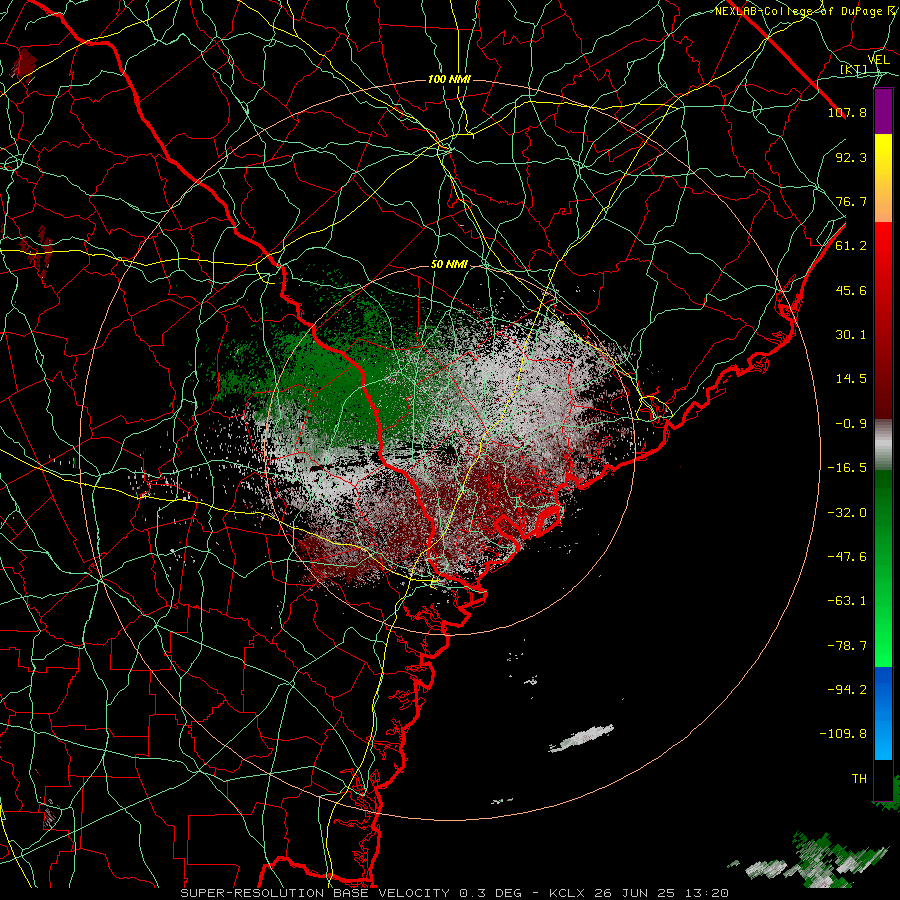Click the purple segment of the color bar
The height and width of the screenshot is (900, 900).
point(883,111)
